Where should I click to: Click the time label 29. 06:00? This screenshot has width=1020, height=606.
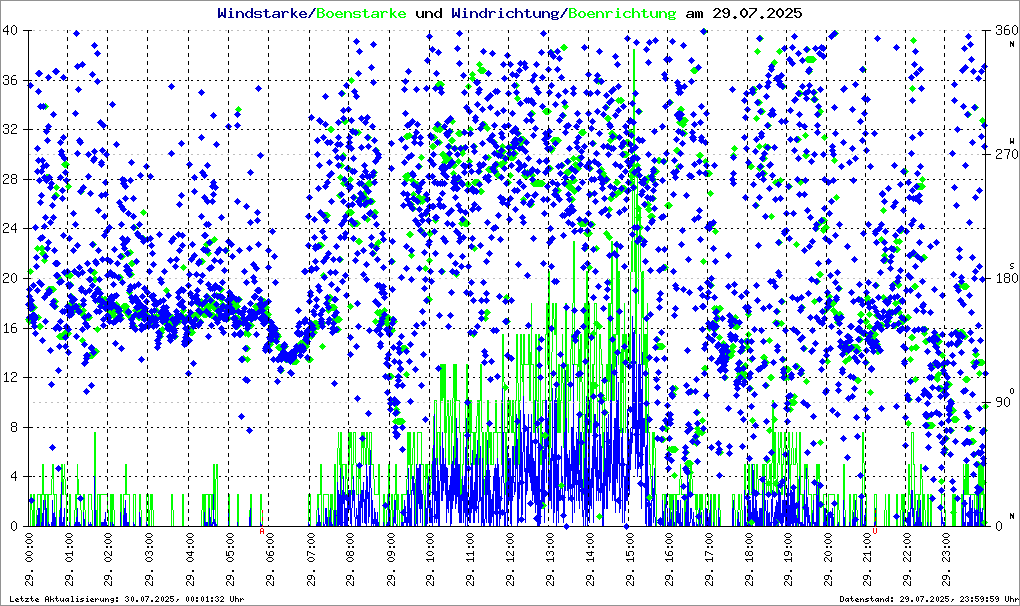pos(270,560)
